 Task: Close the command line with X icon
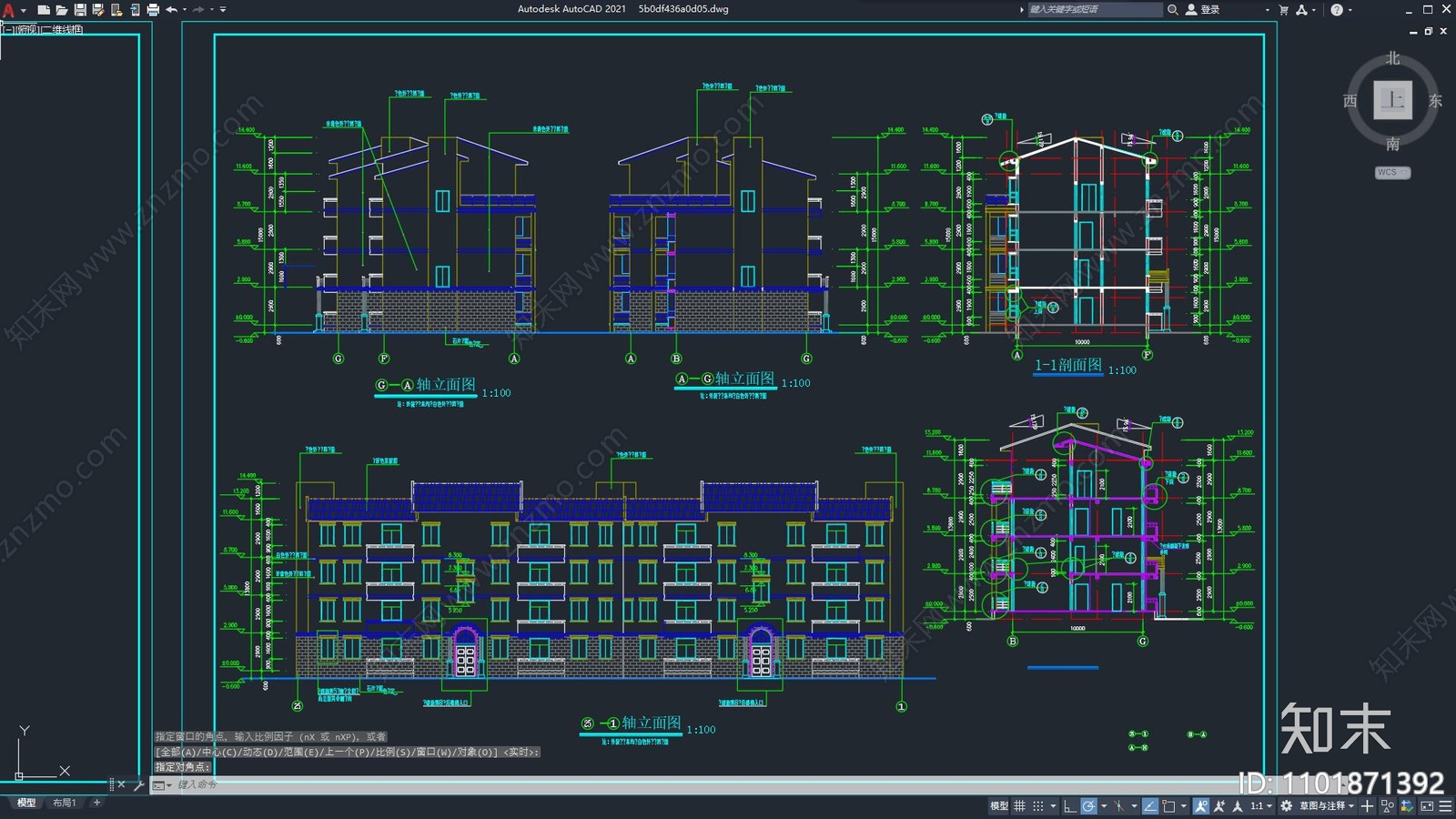pos(121,784)
